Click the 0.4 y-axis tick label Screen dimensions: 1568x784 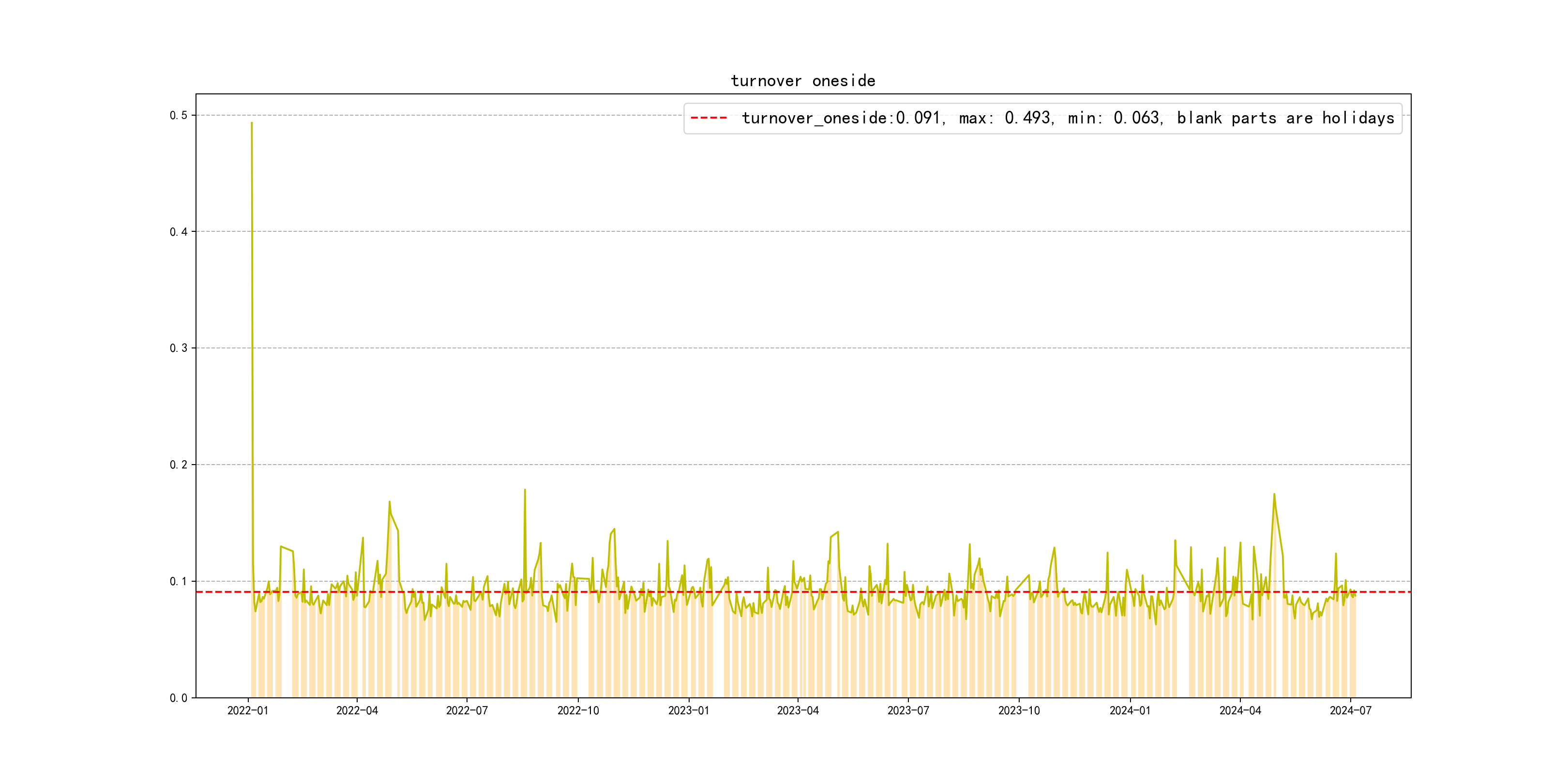click(x=179, y=232)
